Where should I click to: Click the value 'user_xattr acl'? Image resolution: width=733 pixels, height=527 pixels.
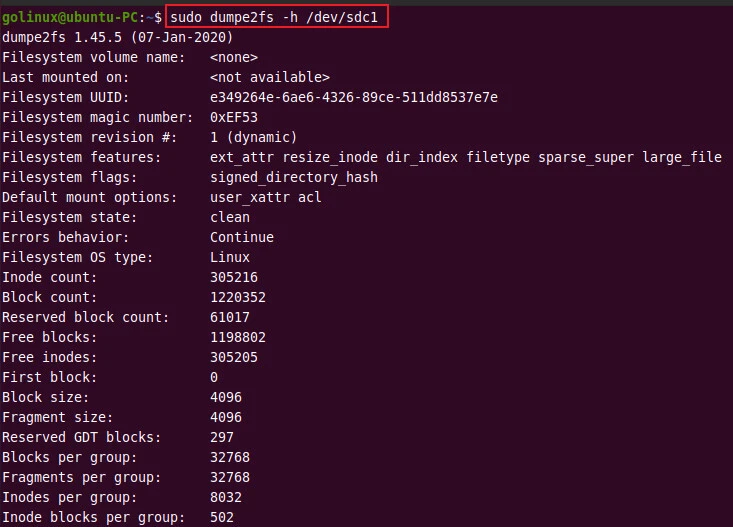click(x=266, y=197)
